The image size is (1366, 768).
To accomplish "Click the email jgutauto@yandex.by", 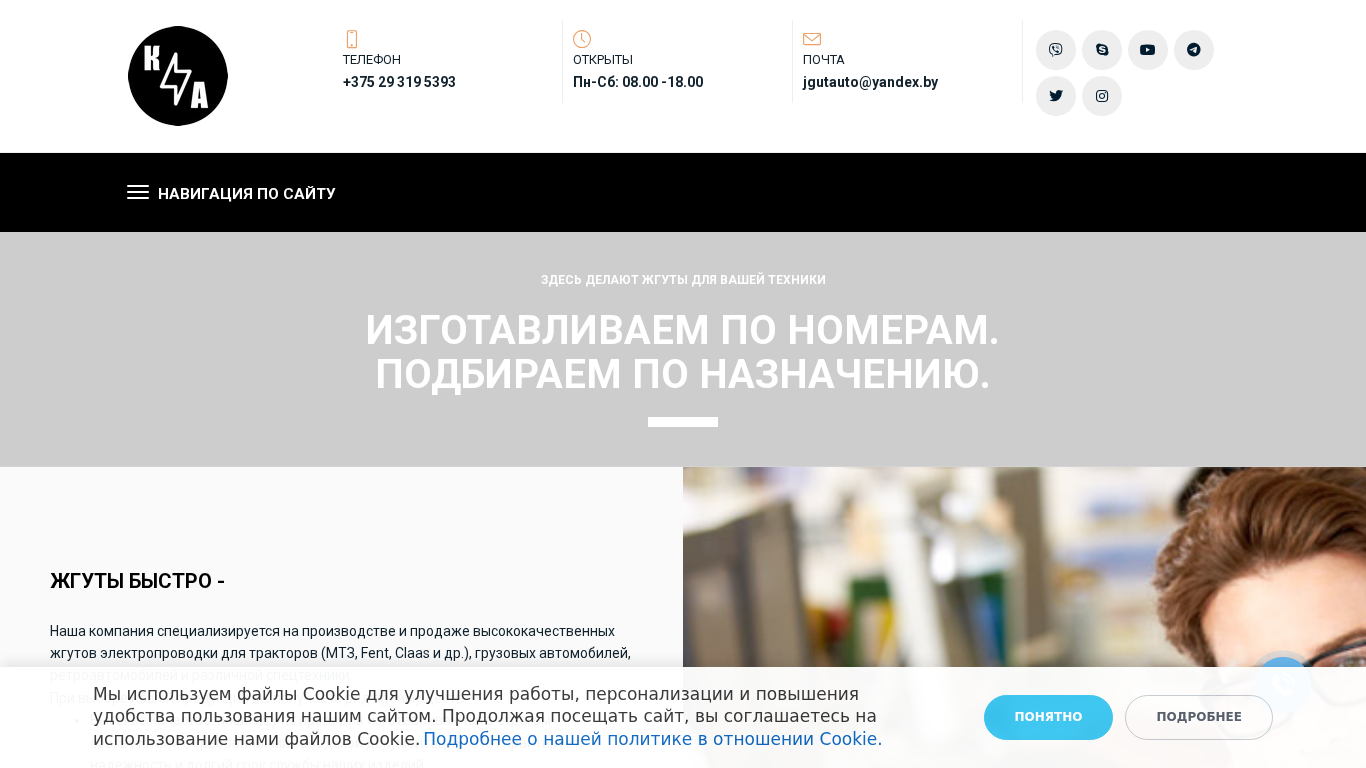I will click(870, 82).
